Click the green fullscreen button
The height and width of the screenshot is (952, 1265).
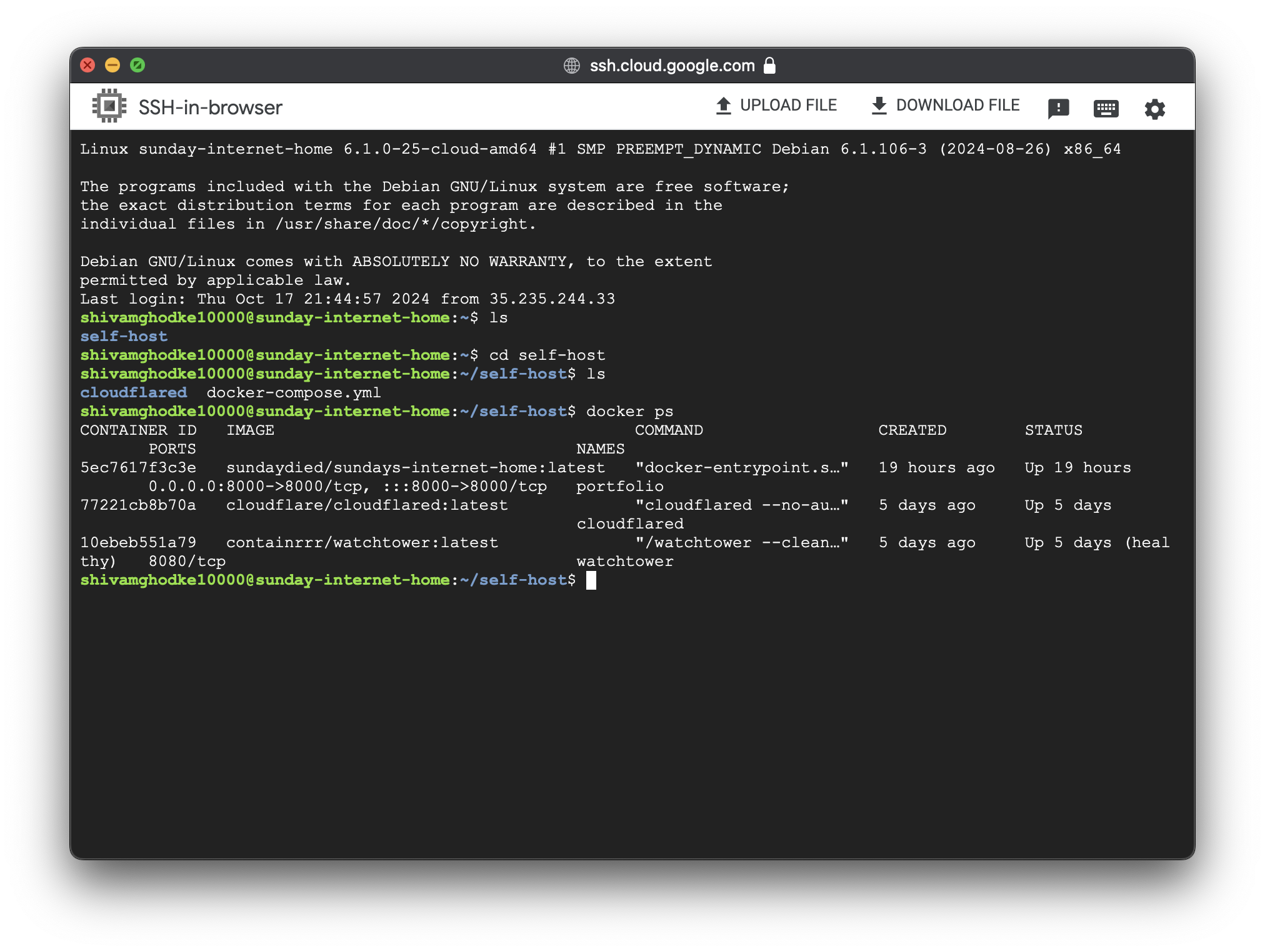coord(137,65)
